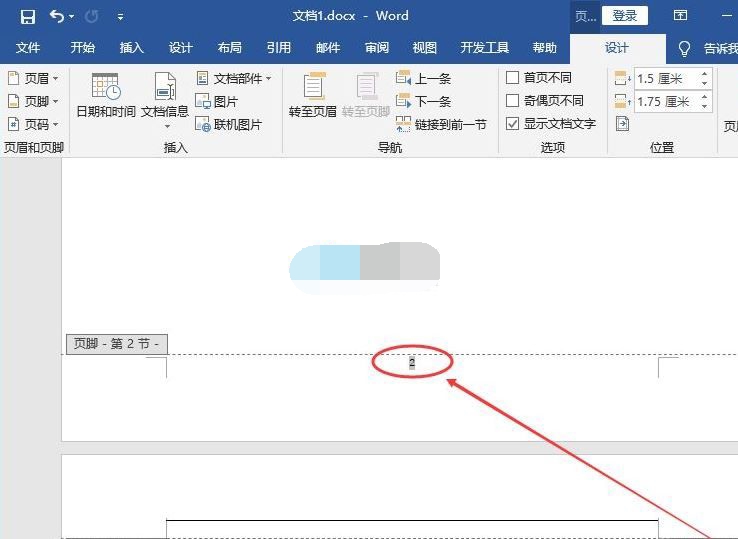Viewport: 738px width, 539px height.
Task: Switch to the Insert (插入) tab
Action: (x=132, y=48)
